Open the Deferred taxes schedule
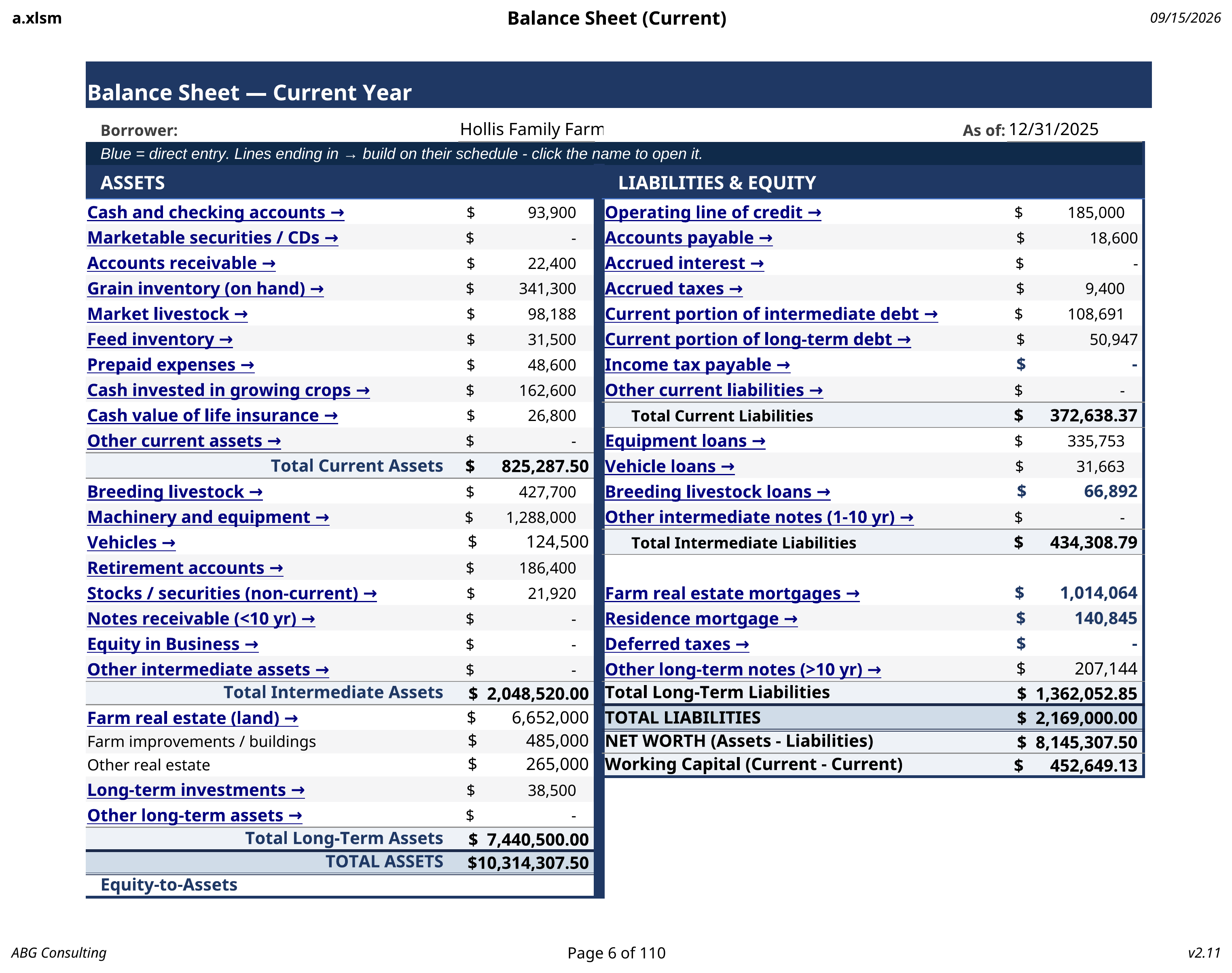 click(x=677, y=644)
